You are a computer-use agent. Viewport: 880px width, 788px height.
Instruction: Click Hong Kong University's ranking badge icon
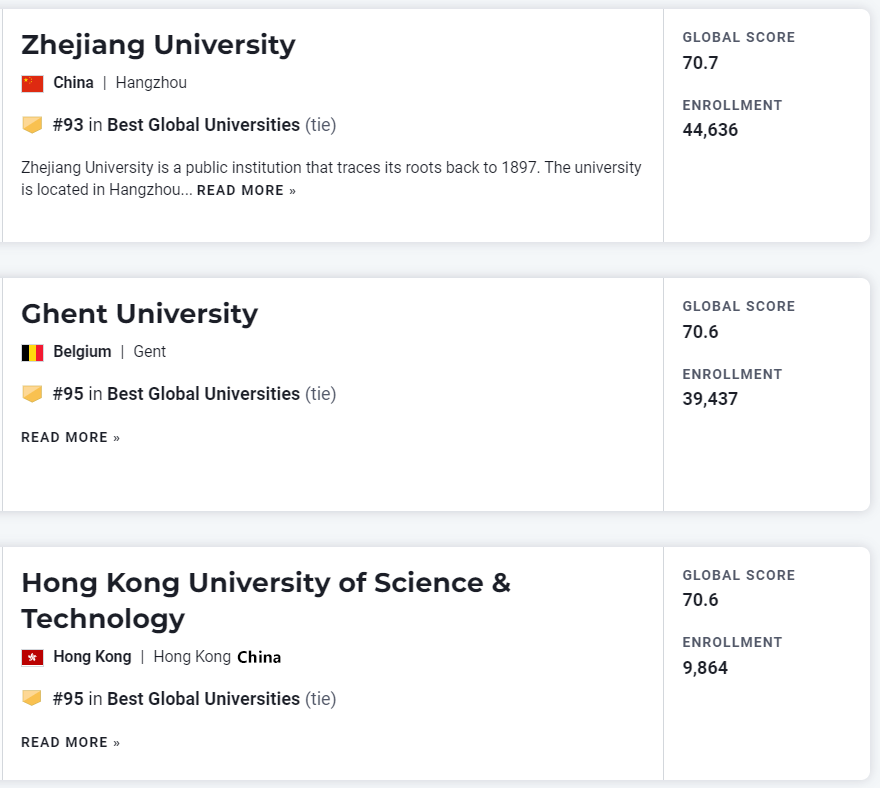pyautogui.click(x=32, y=698)
